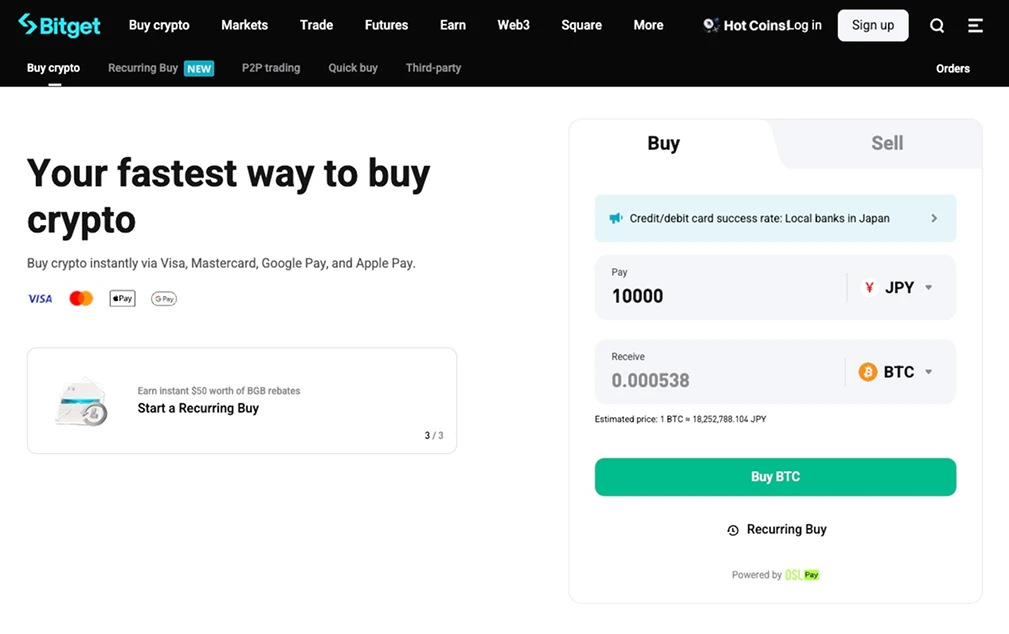Open the More menu
The image size is (1009, 634).
[648, 25]
